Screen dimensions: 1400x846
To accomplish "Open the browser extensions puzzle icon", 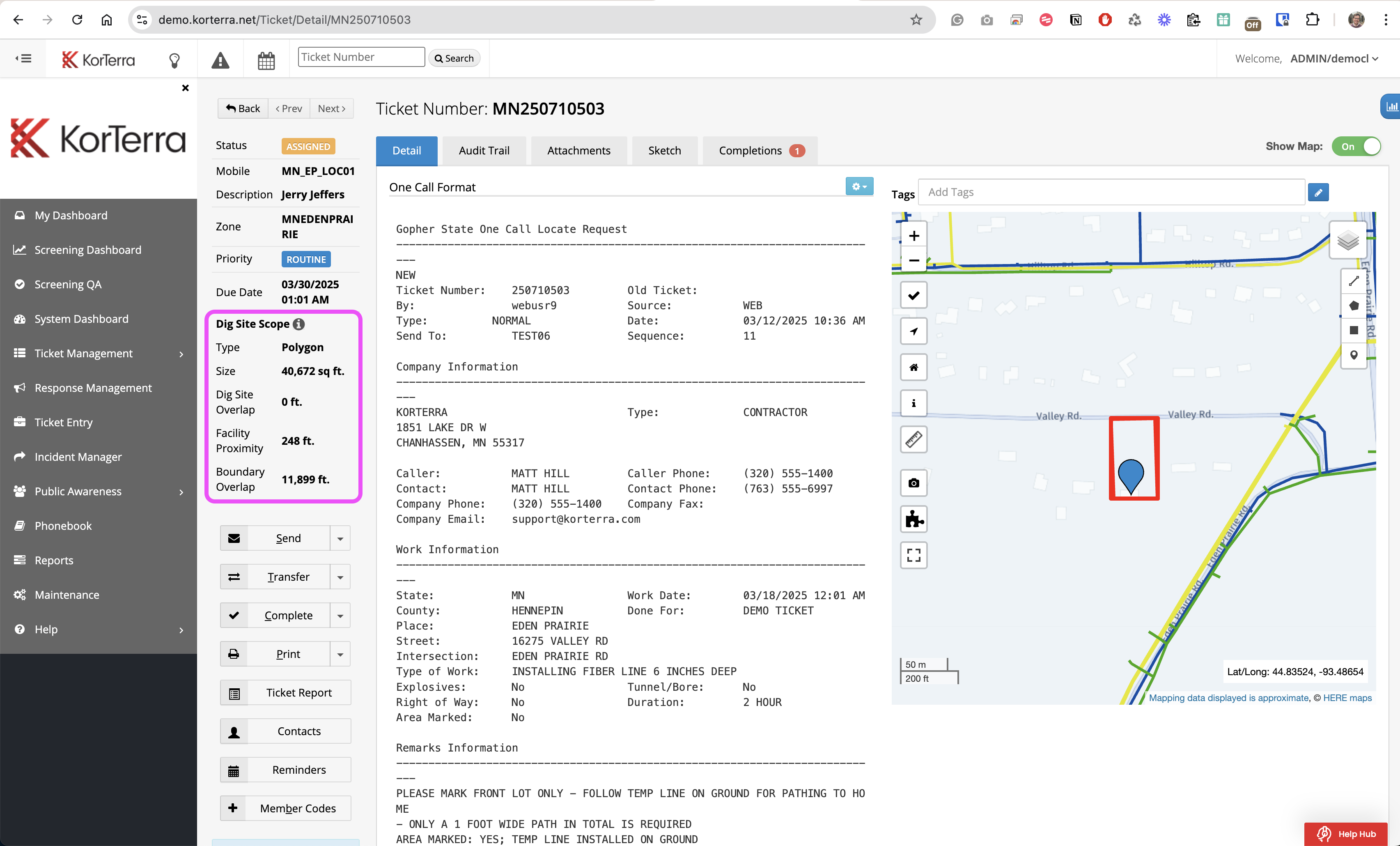I will click(1312, 20).
